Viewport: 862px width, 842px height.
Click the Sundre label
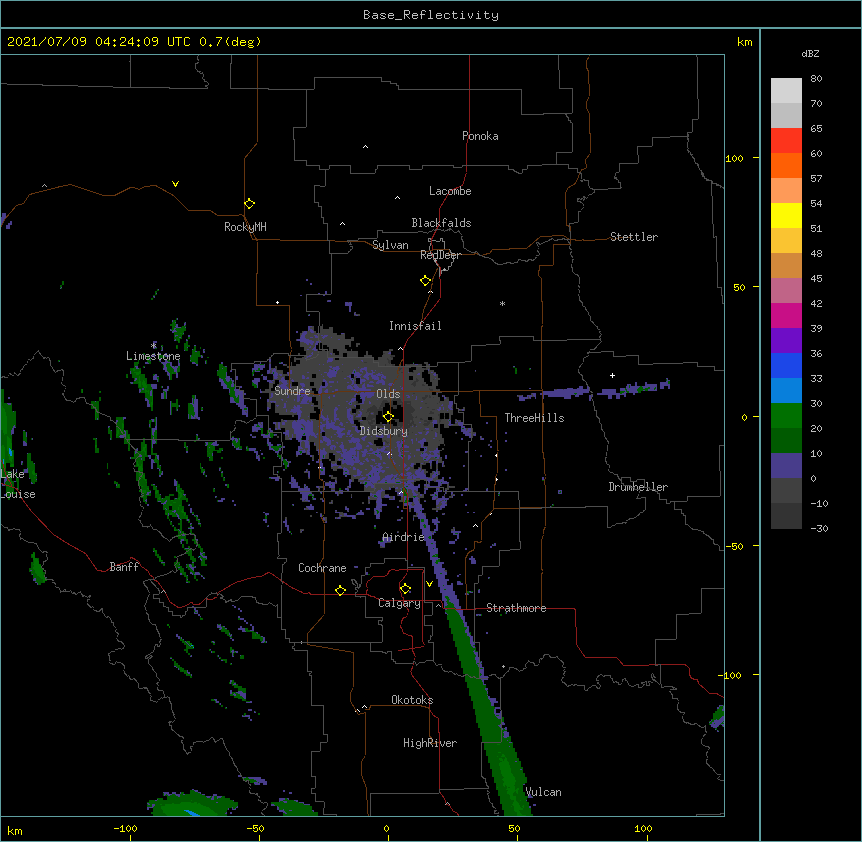292,391
